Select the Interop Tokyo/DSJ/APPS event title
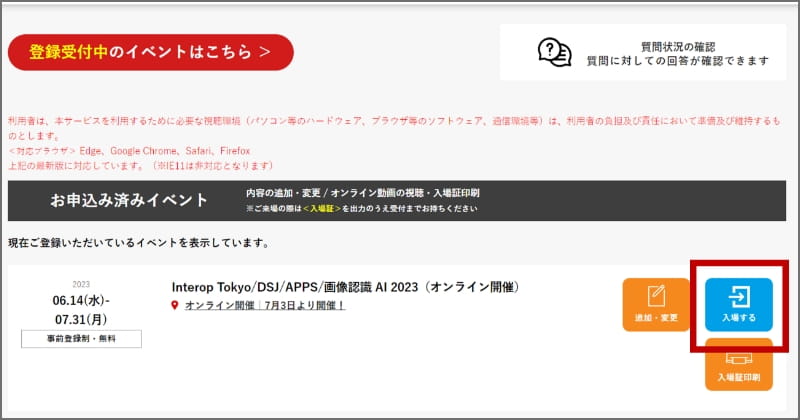 pos(345,287)
